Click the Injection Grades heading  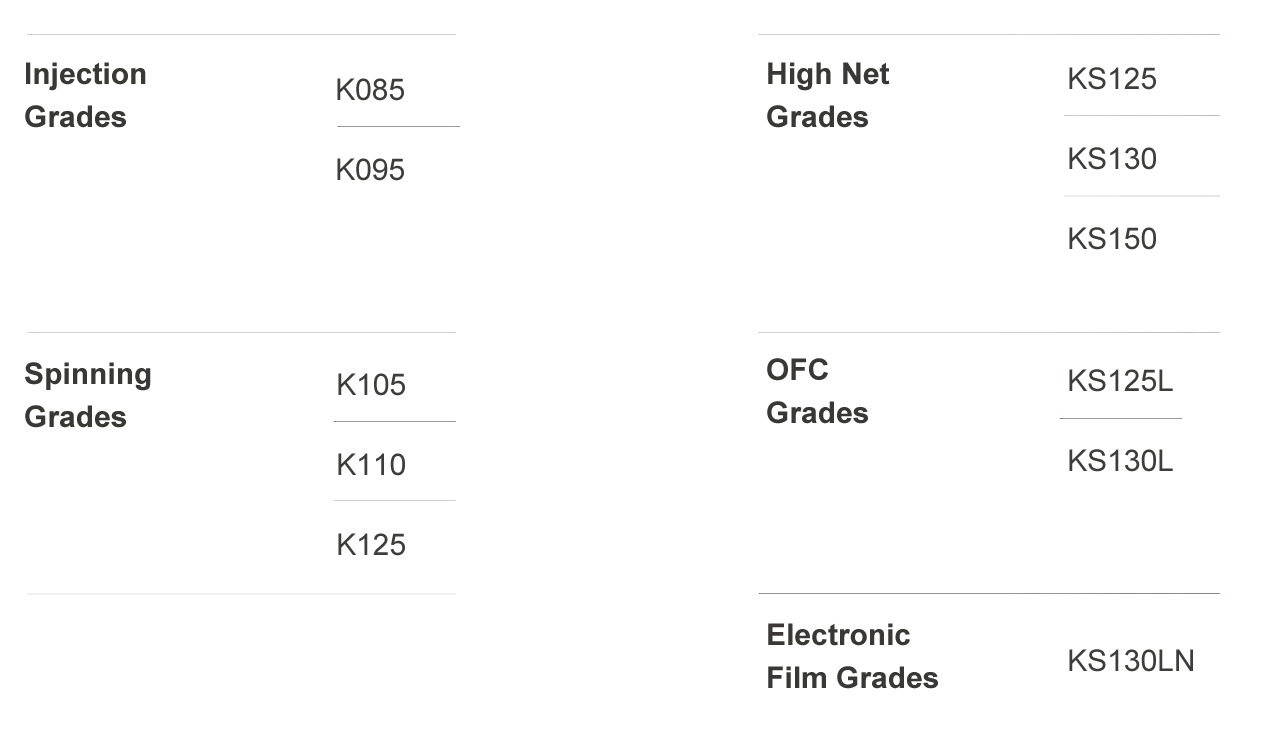pyautogui.click(x=85, y=95)
